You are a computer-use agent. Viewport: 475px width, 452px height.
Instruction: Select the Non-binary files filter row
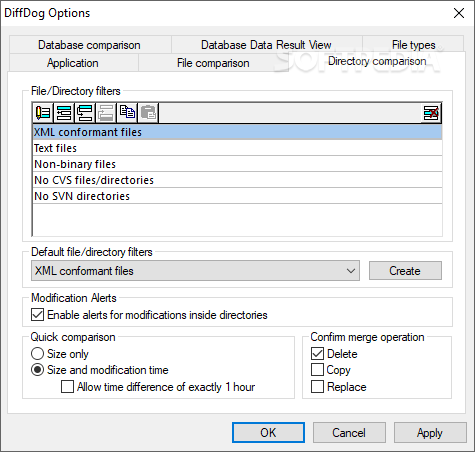coord(237,164)
